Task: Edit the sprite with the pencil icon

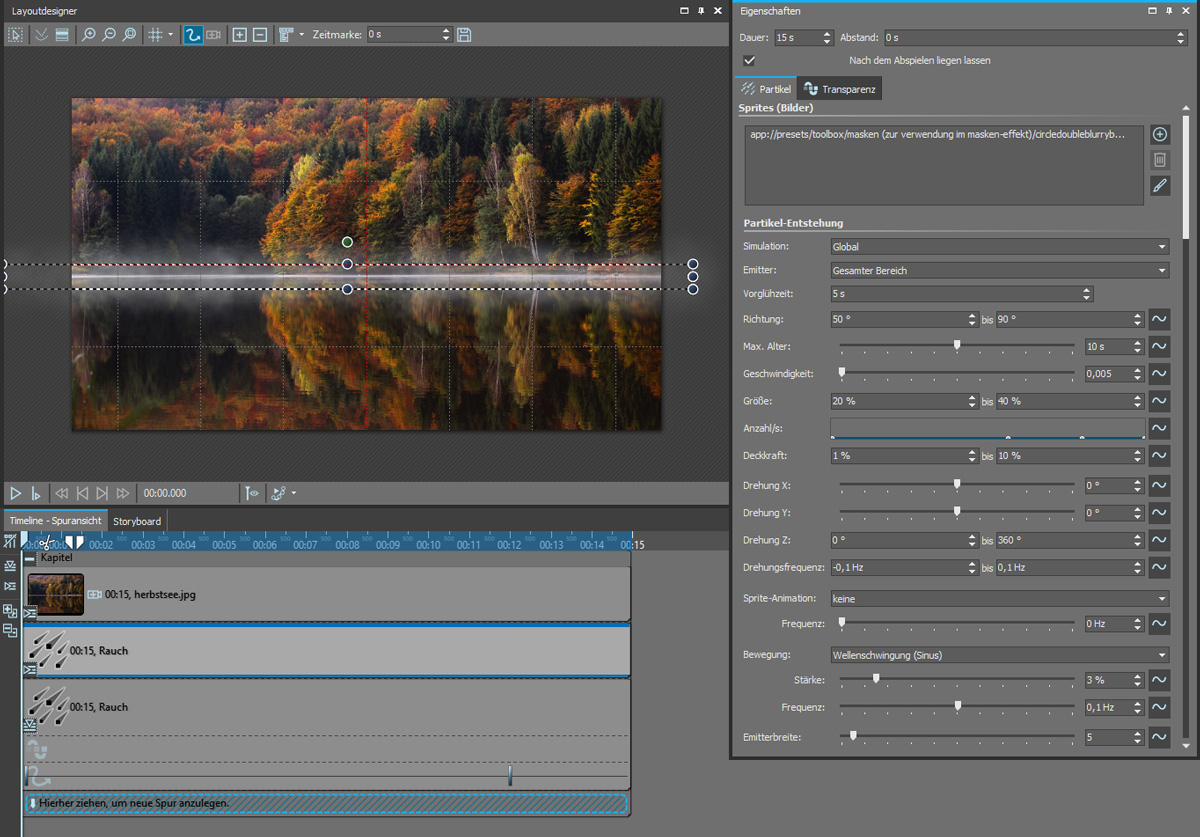Action: click(x=1160, y=186)
